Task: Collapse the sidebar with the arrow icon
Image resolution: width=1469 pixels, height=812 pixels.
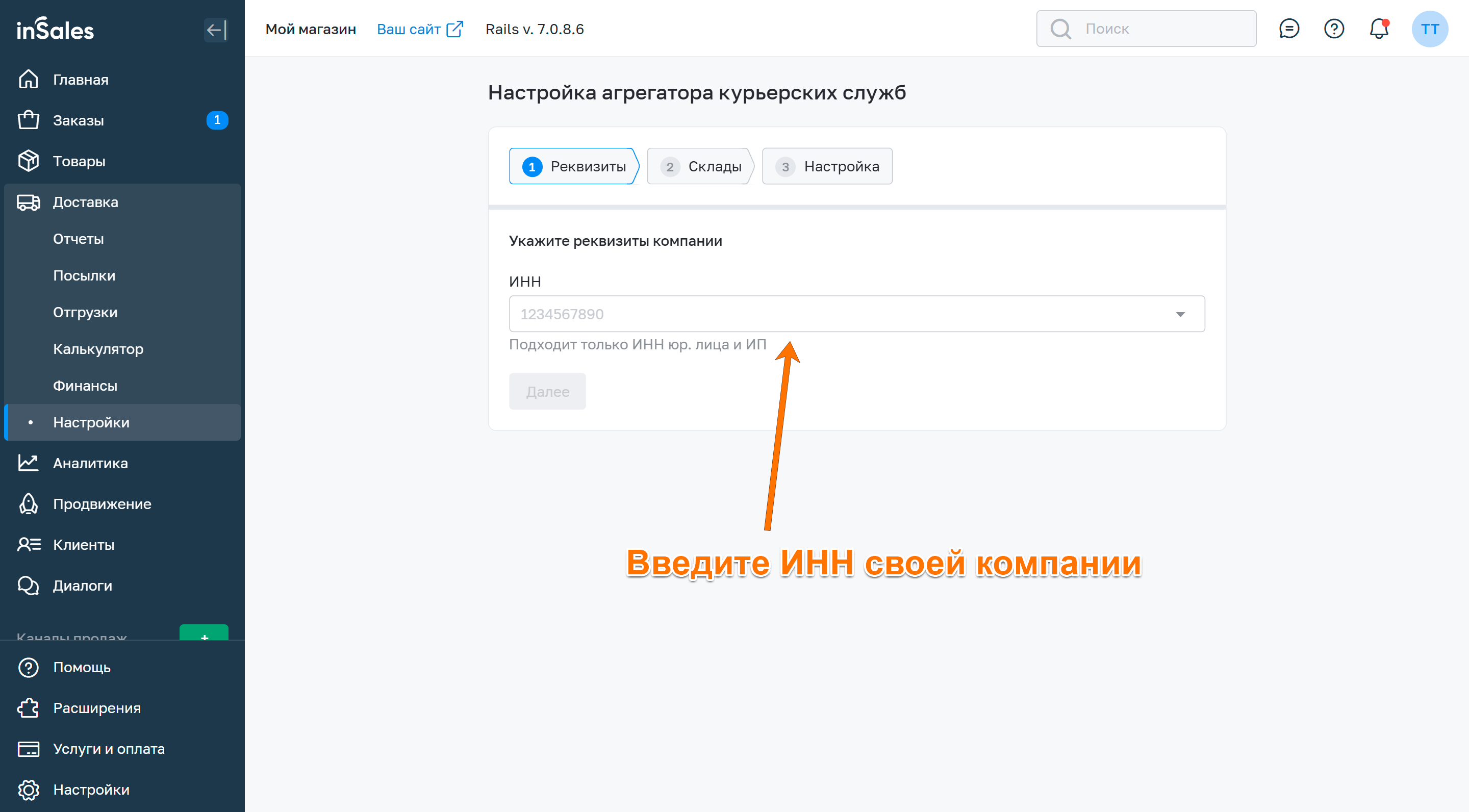Action: [x=216, y=30]
